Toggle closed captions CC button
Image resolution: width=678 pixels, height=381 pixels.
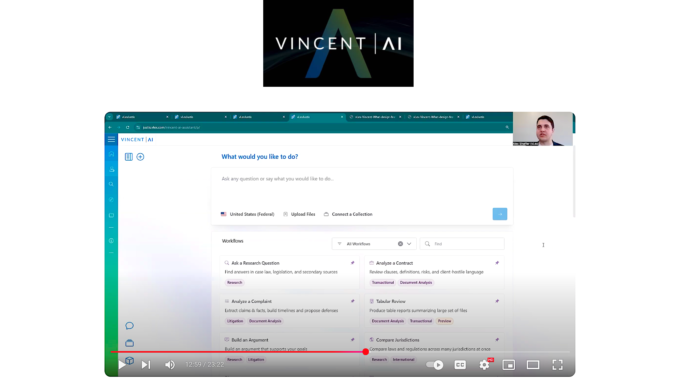(x=460, y=365)
